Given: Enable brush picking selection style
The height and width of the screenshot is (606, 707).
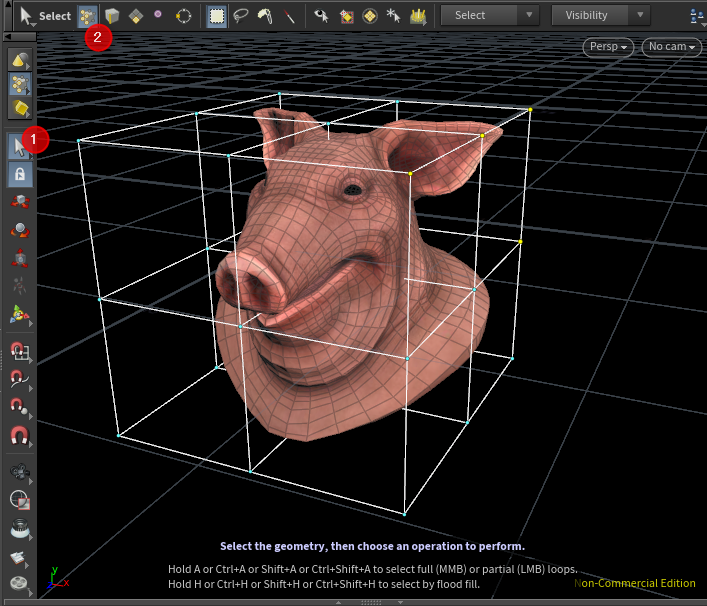Looking at the screenshot, I should [265, 16].
